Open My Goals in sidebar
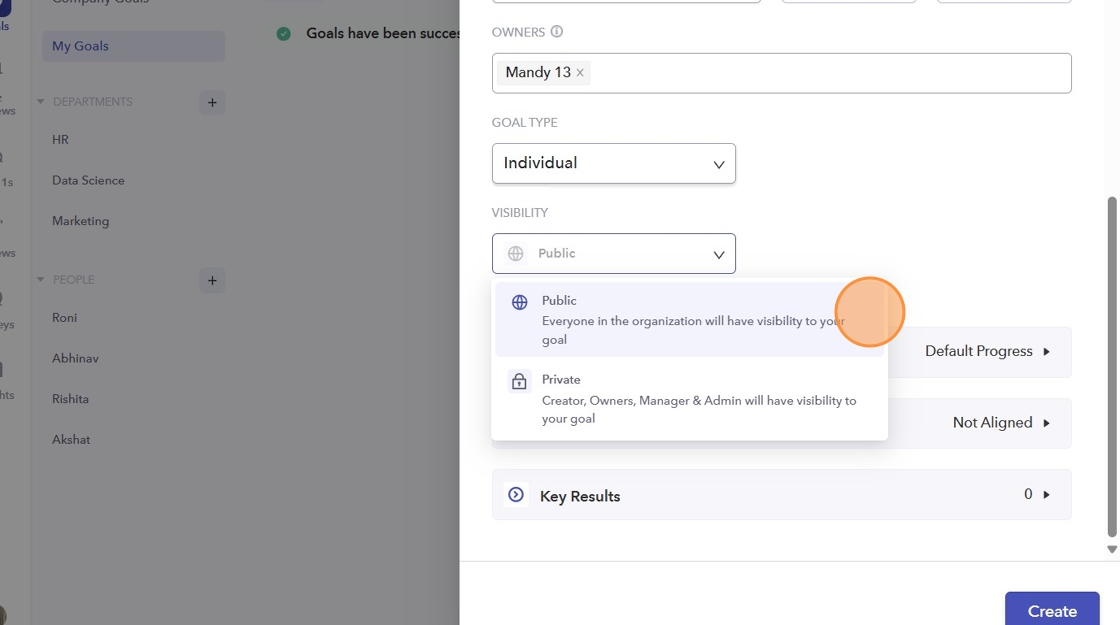 [133, 46]
